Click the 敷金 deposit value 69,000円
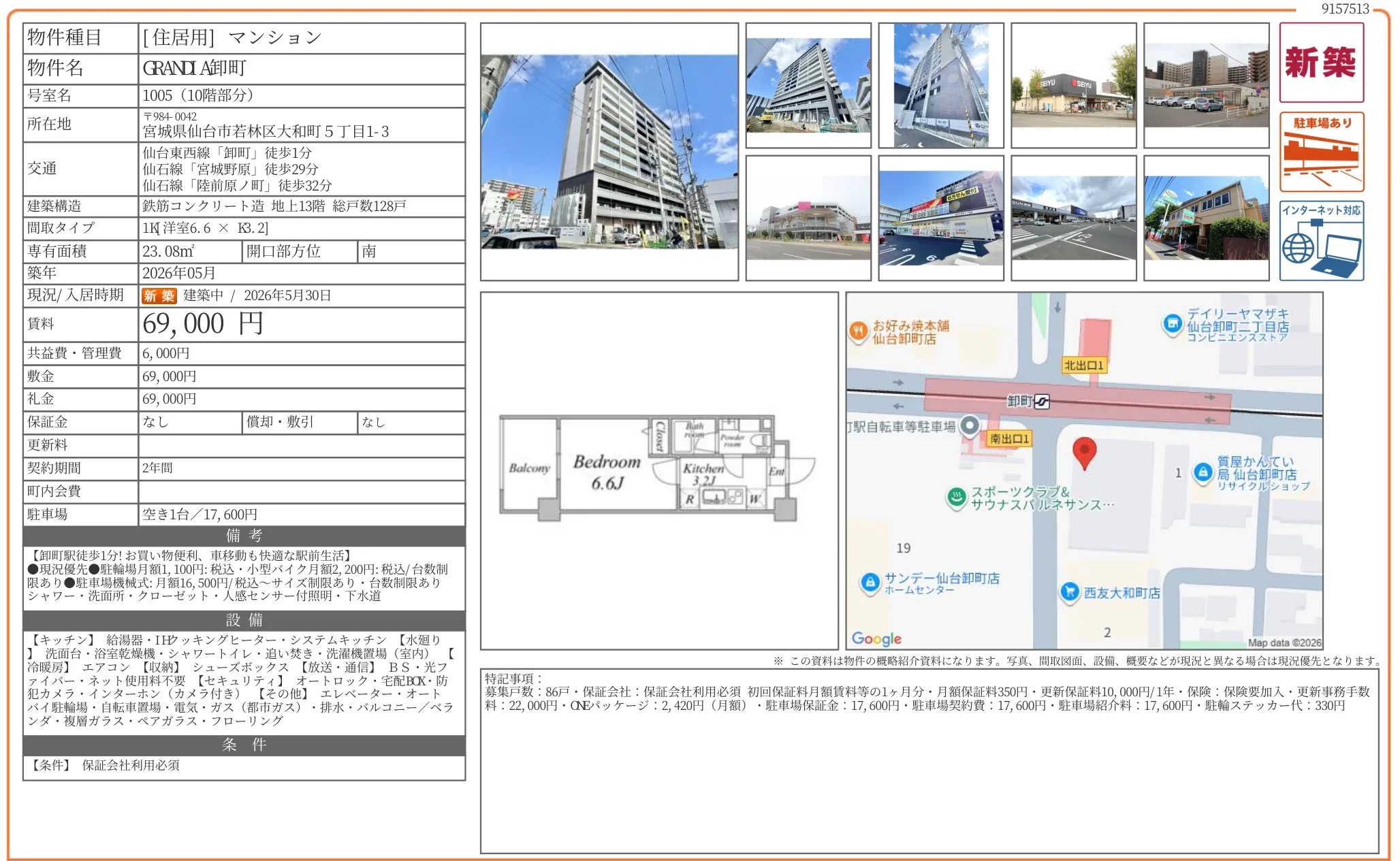The height and width of the screenshot is (861, 1400). [x=169, y=376]
